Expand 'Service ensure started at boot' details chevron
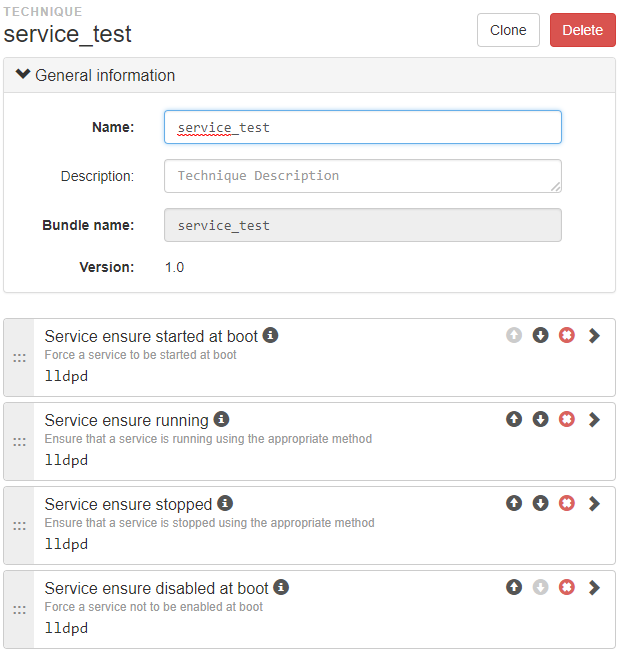Viewport: 624px width, 657px height. click(x=594, y=336)
